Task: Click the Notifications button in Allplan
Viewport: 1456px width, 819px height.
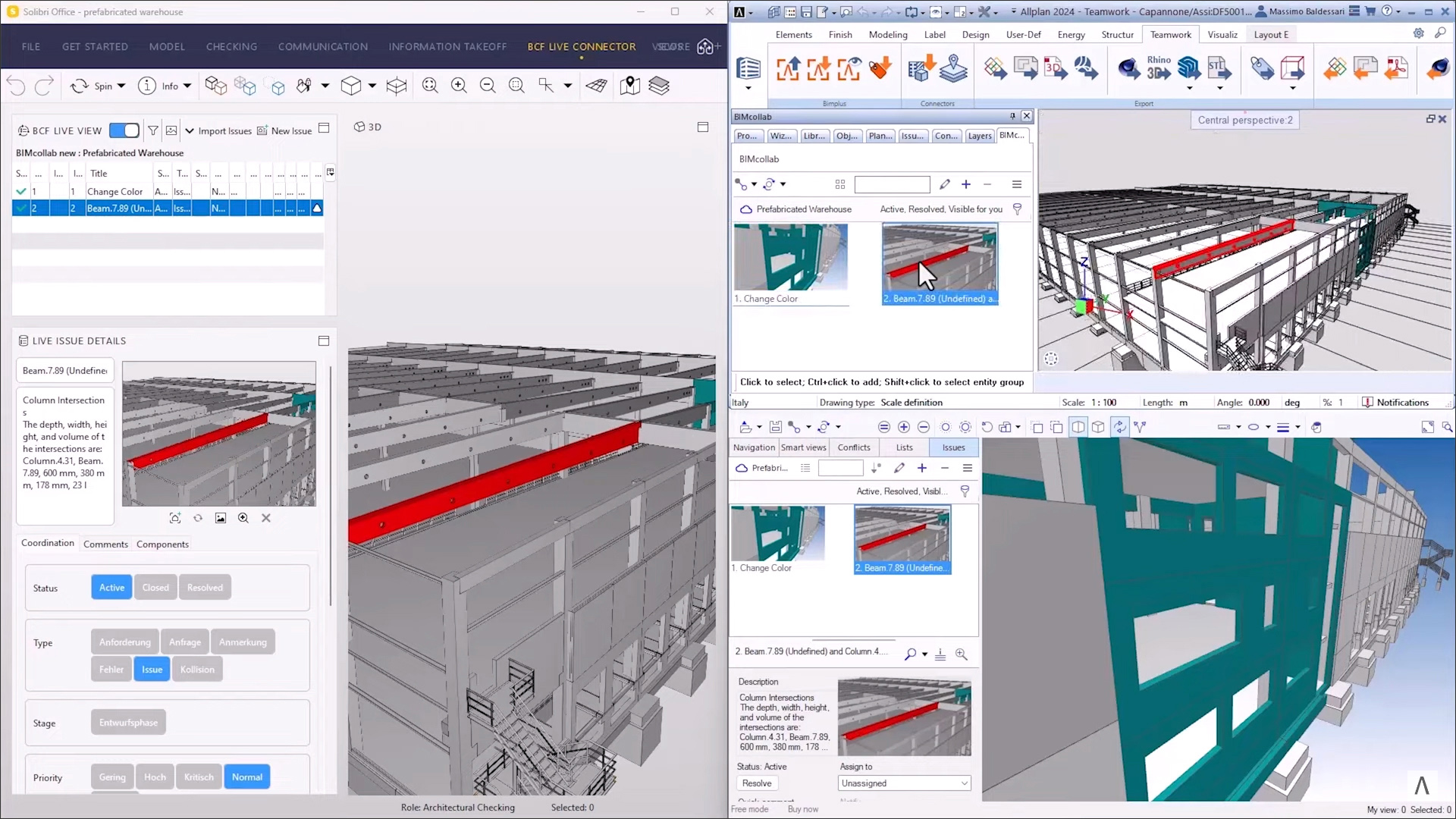Action: pos(1395,403)
